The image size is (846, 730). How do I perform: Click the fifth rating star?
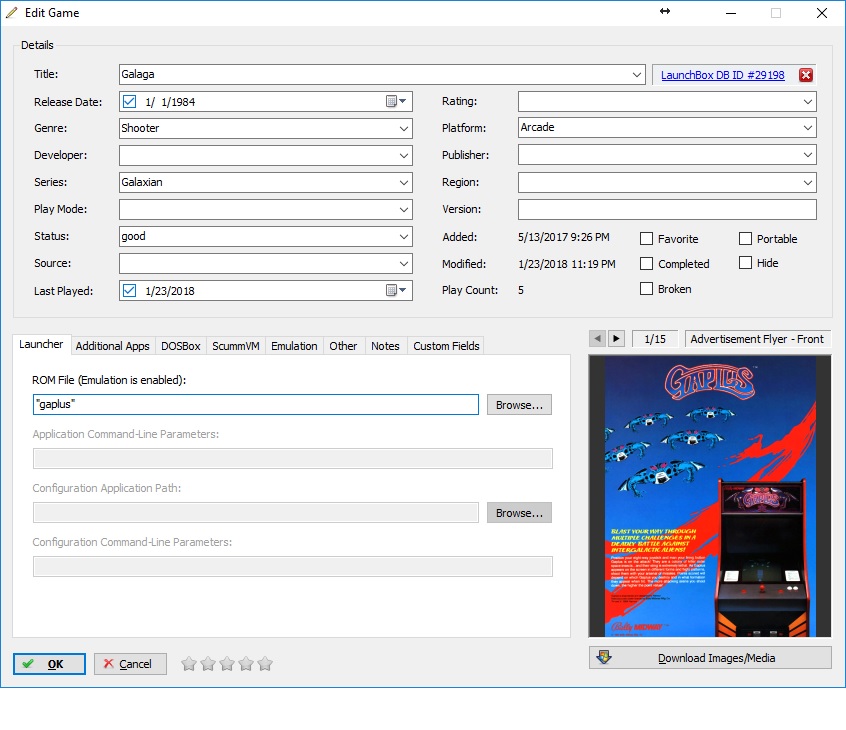(265, 664)
